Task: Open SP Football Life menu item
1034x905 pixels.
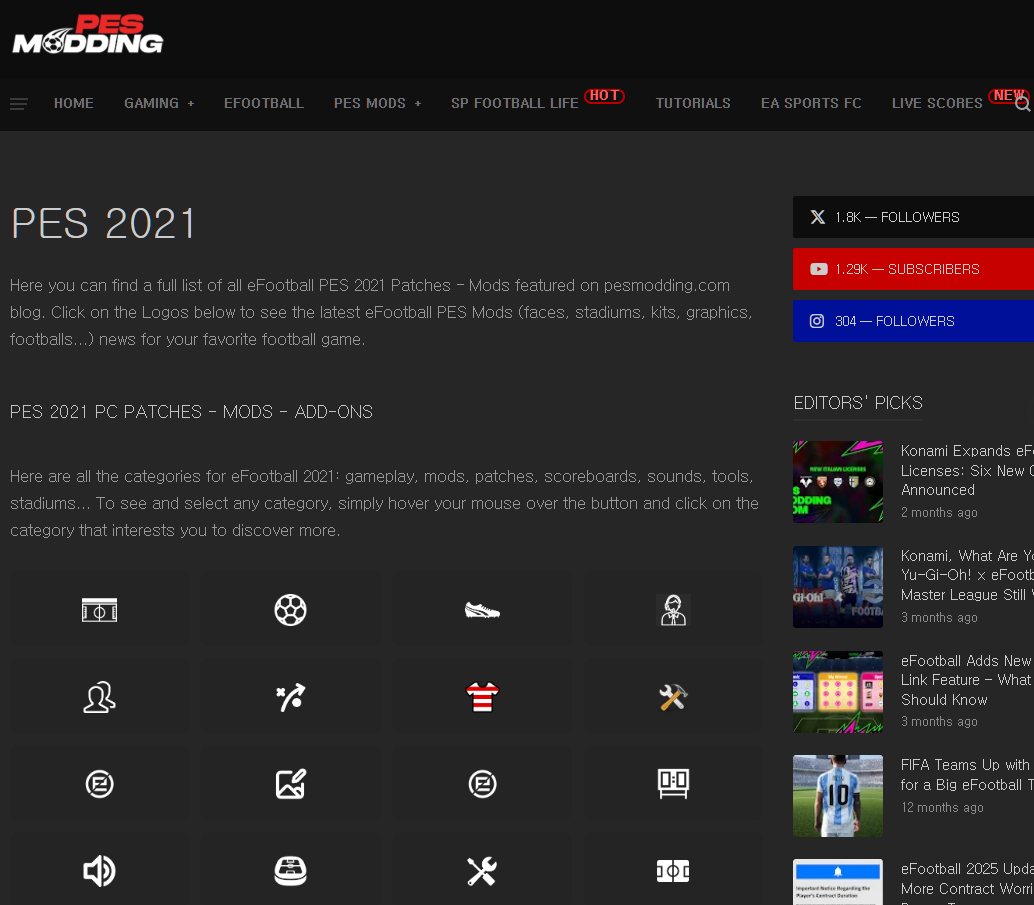Action: (x=514, y=104)
